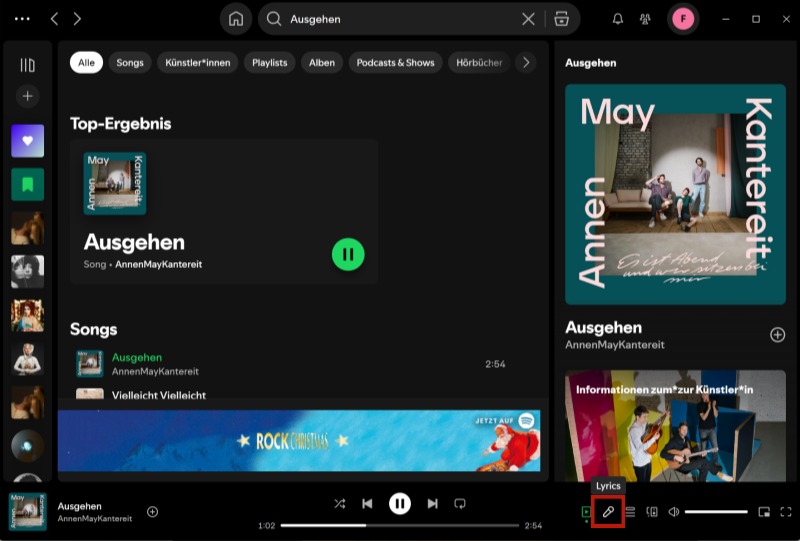Open the playback queue
Viewport: 800px width, 541px height.
point(631,512)
